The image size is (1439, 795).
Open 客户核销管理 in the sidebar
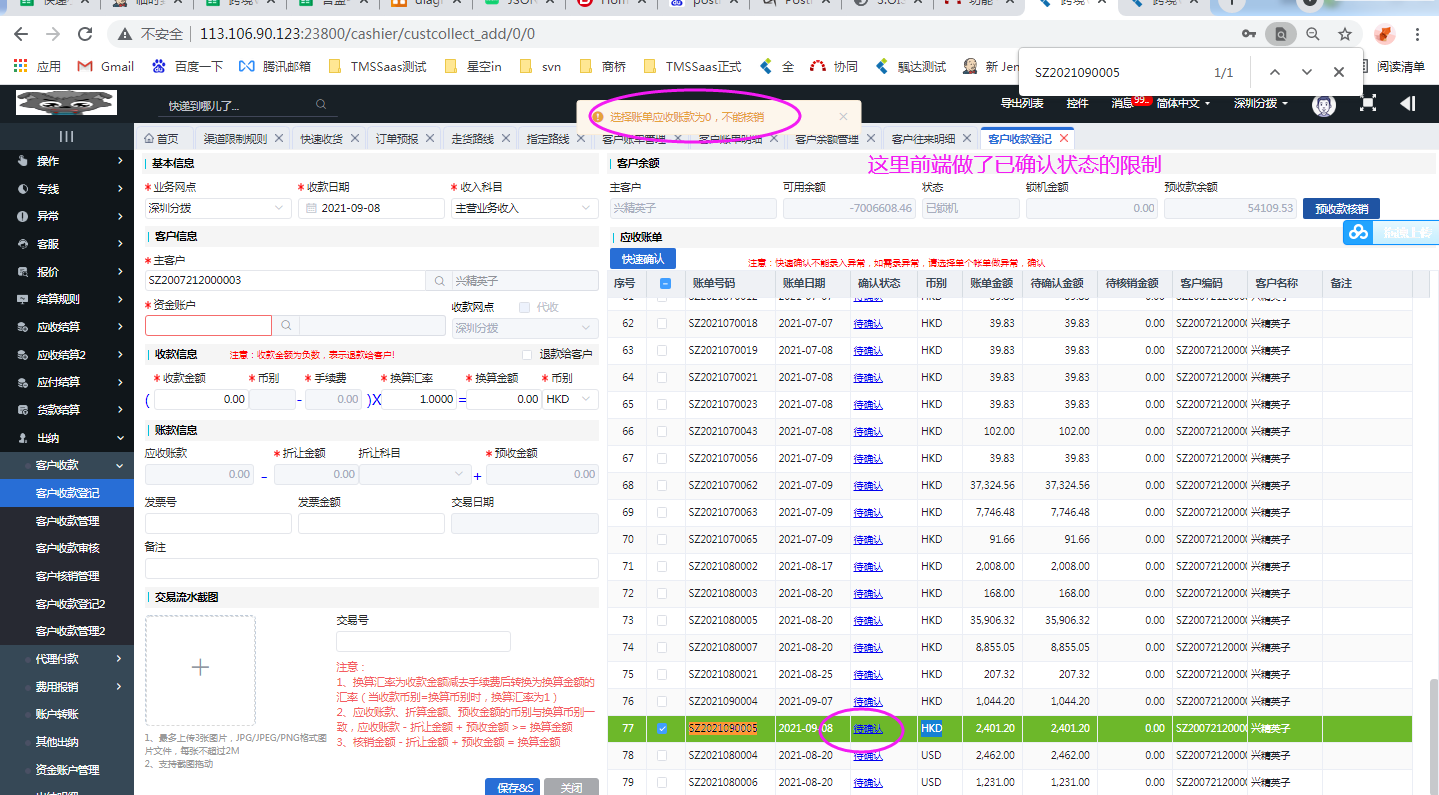point(67,576)
